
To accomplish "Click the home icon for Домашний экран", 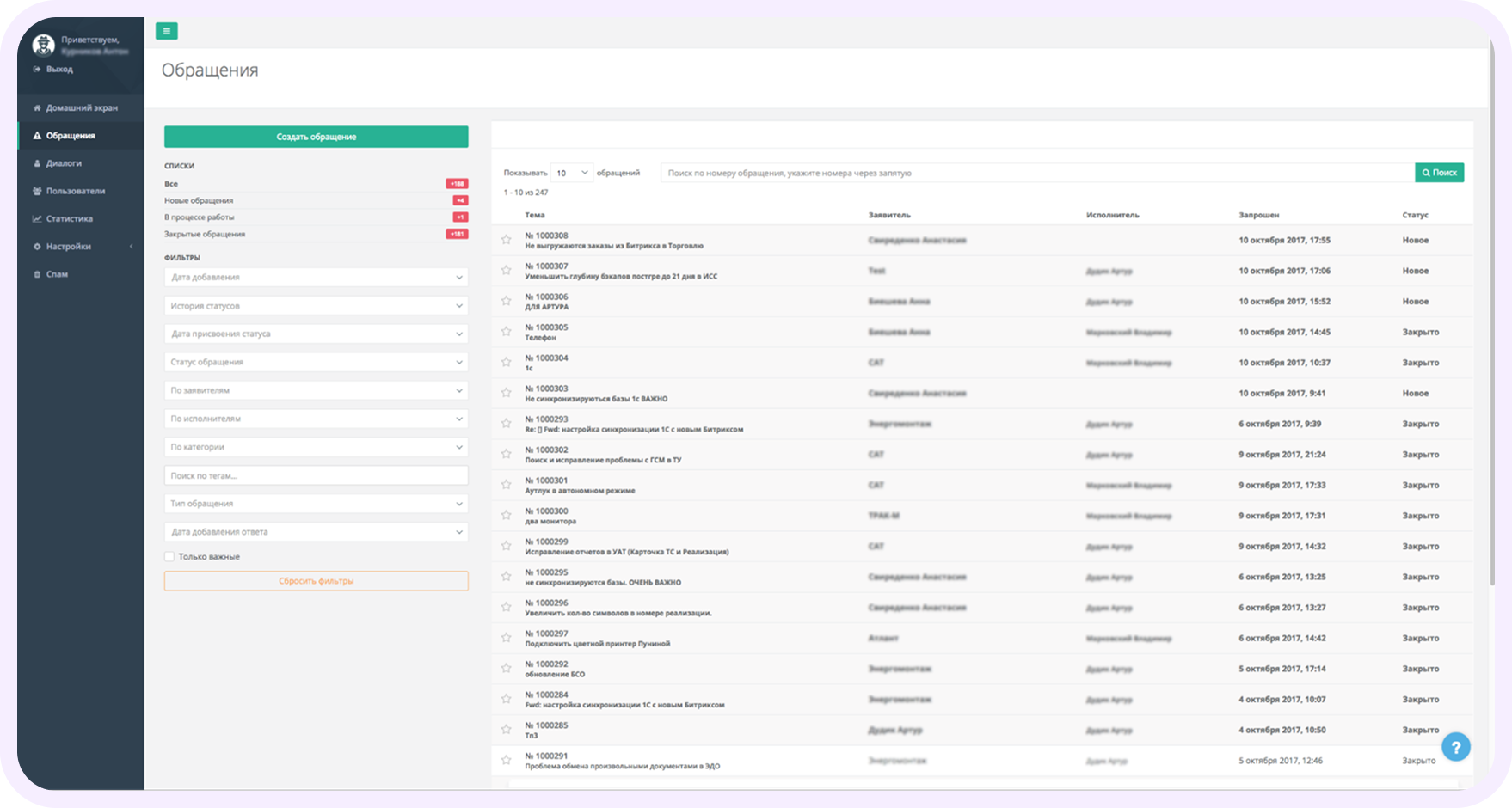I will pos(37,108).
